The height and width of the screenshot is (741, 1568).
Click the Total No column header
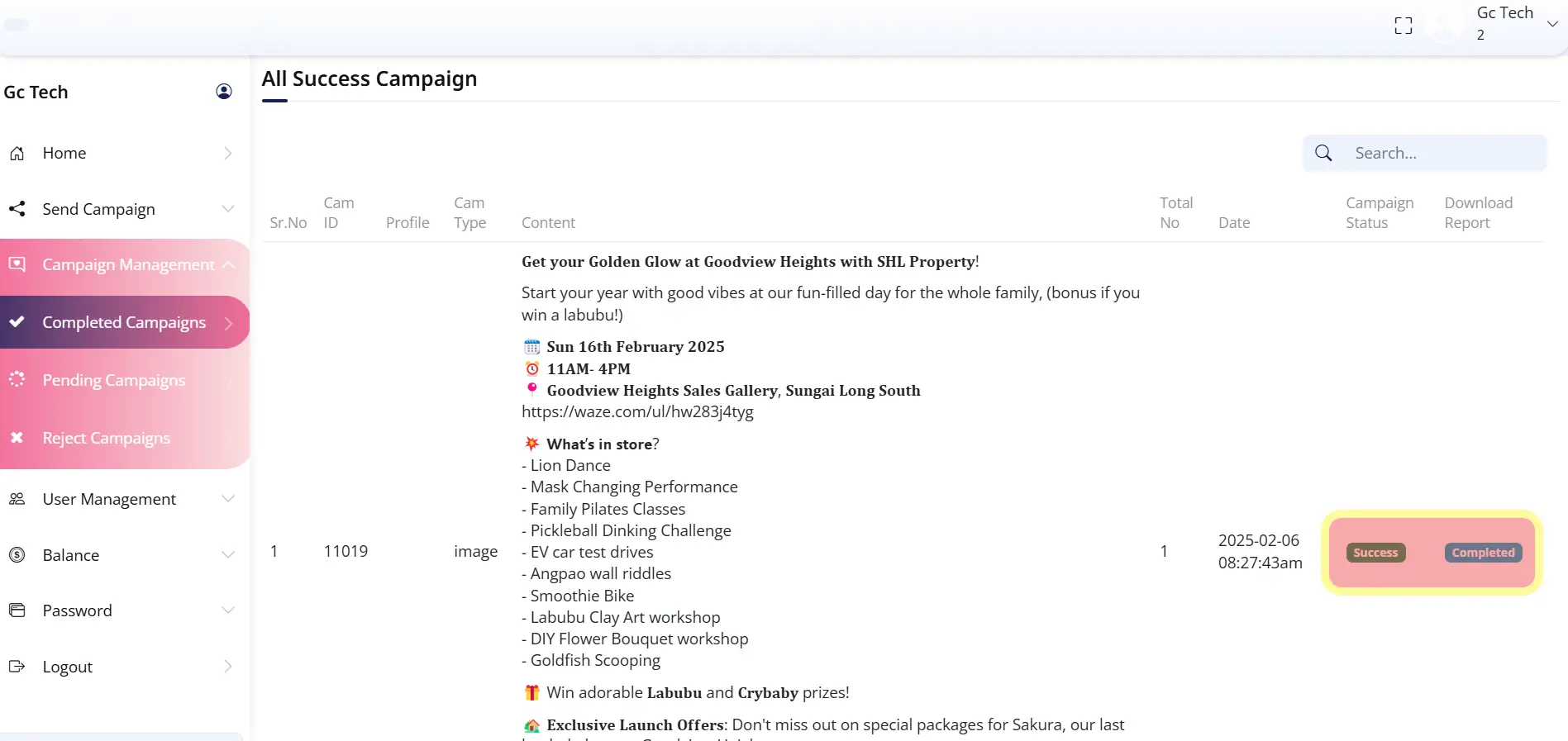1176,212
